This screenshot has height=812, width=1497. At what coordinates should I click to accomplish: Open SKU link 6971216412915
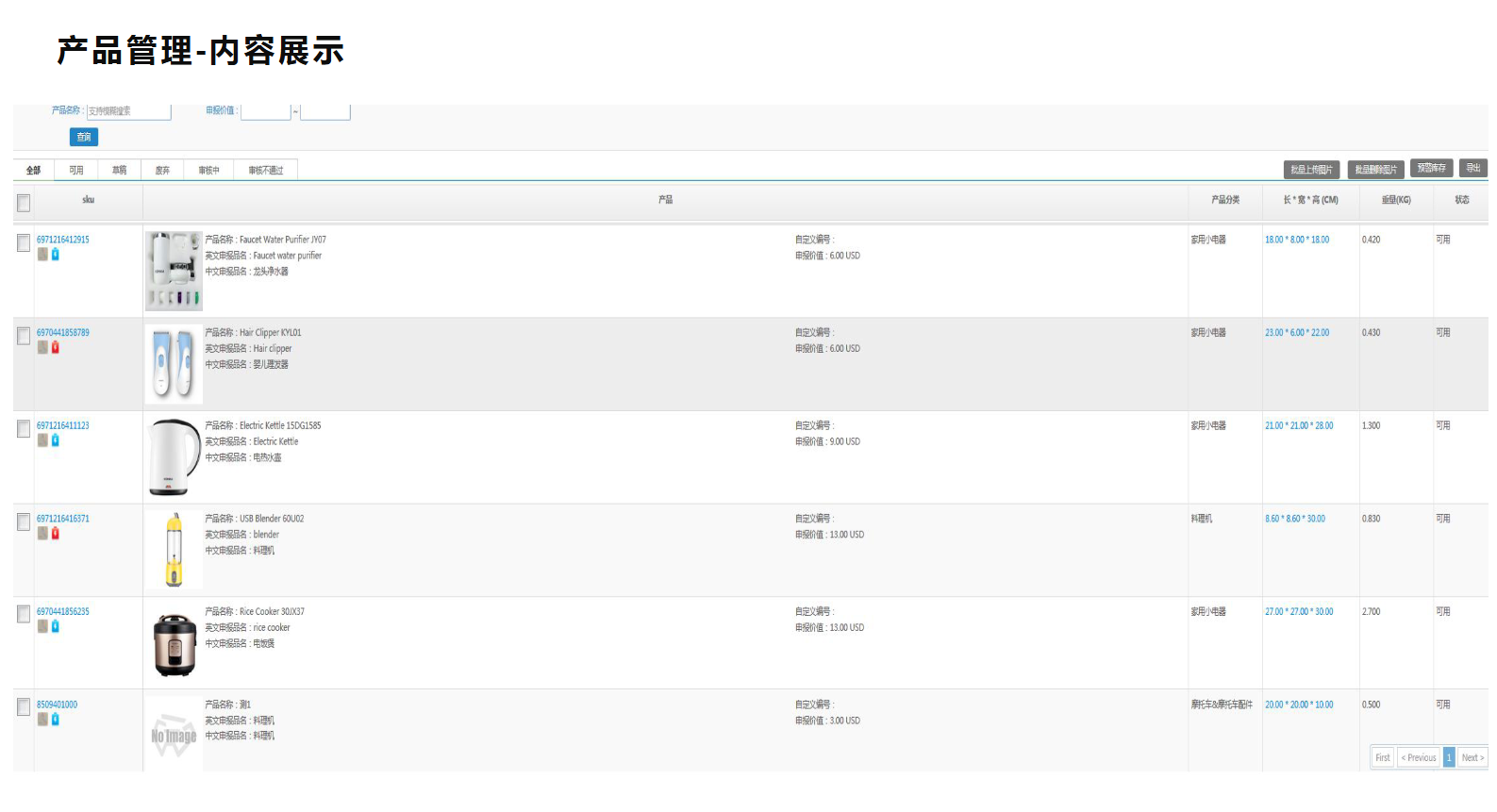(x=63, y=240)
